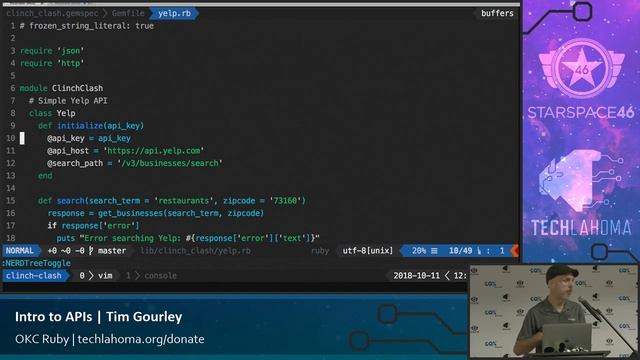Image resolution: width=640 pixels, height=360 pixels.
Task: Click if response['error'] on line 17
Action: [93, 226]
